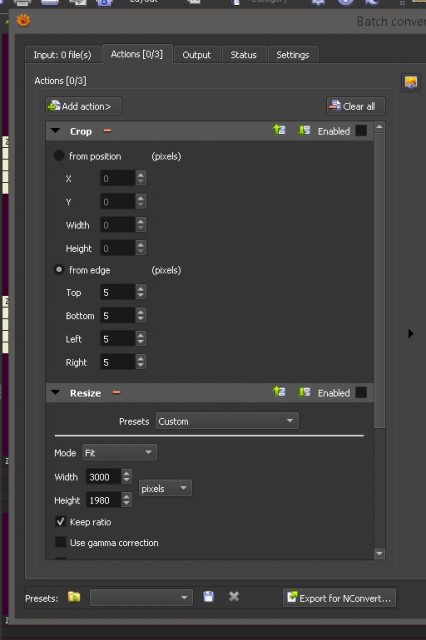Image resolution: width=426 pixels, height=640 pixels.
Task: Move Crop action down in list
Action: click(304, 131)
